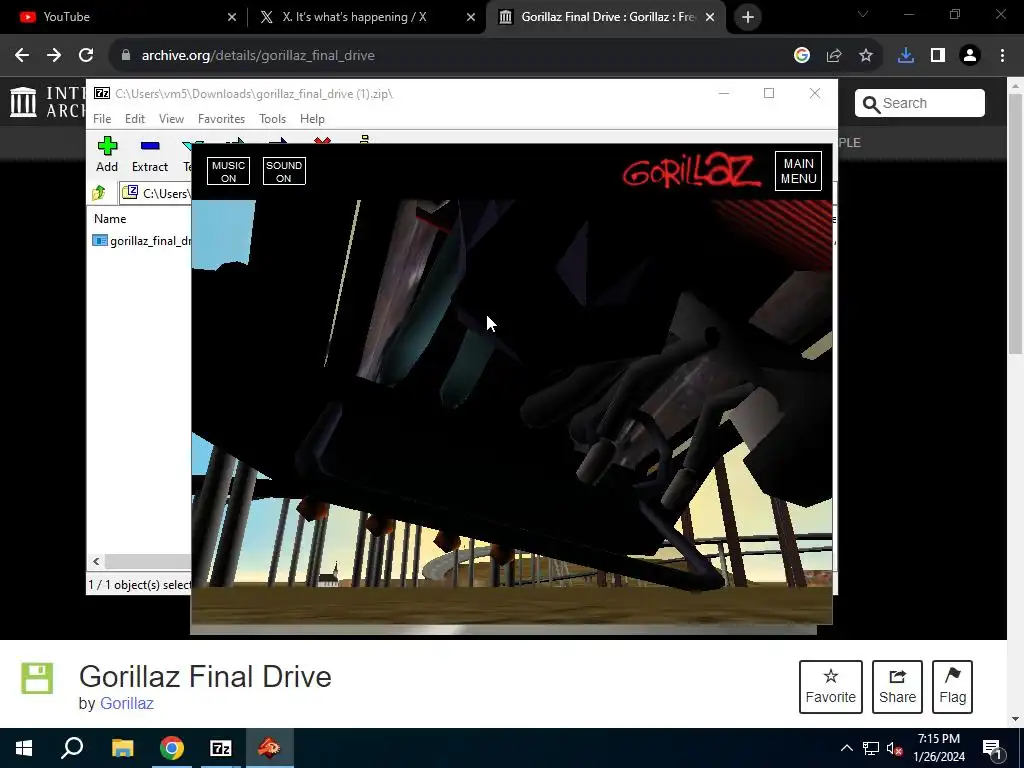Click the 7-Zip Add toolbar icon
The width and height of the screenshot is (1024, 768).
tap(107, 154)
